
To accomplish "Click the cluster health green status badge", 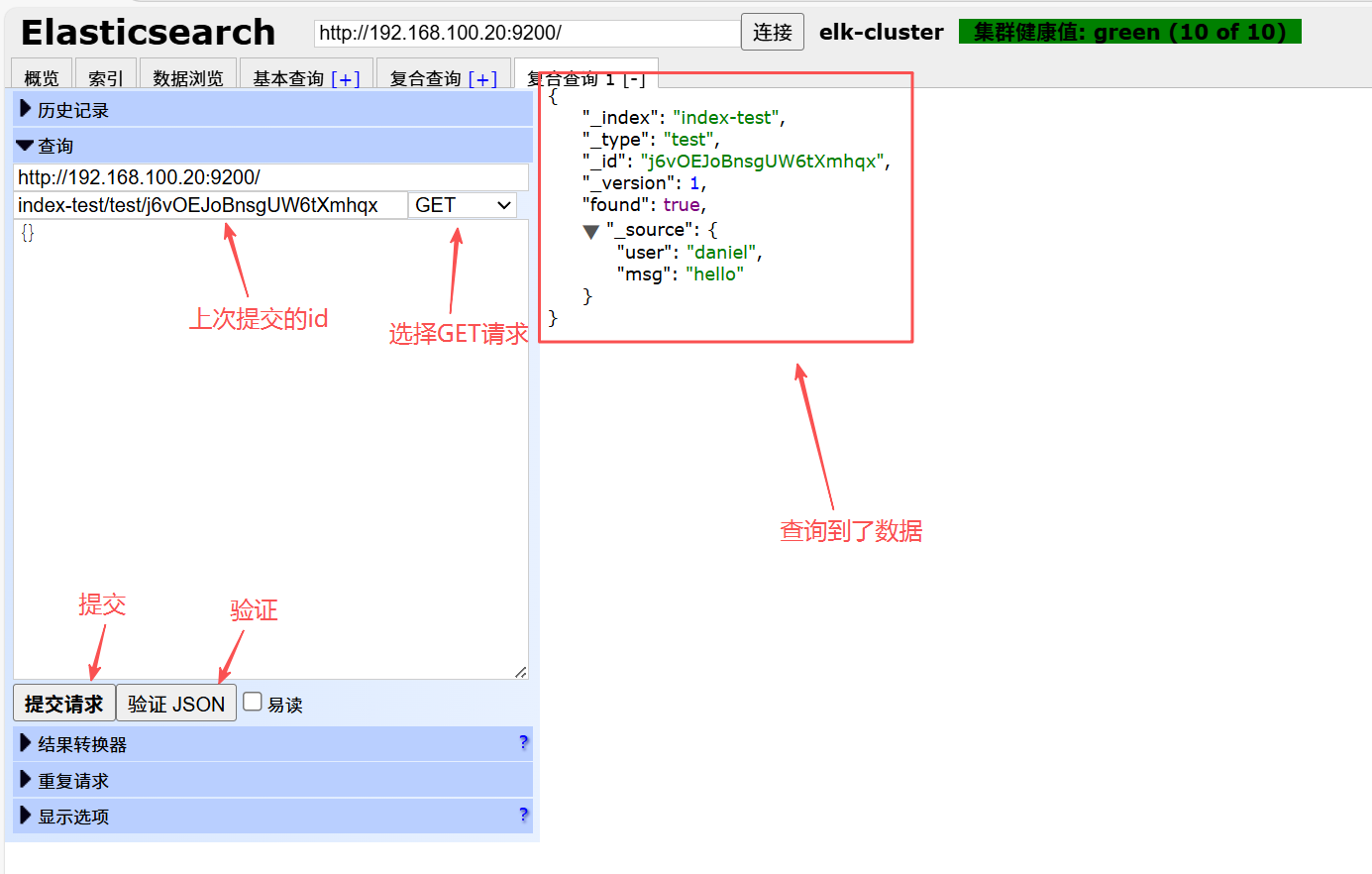I will point(1130,32).
